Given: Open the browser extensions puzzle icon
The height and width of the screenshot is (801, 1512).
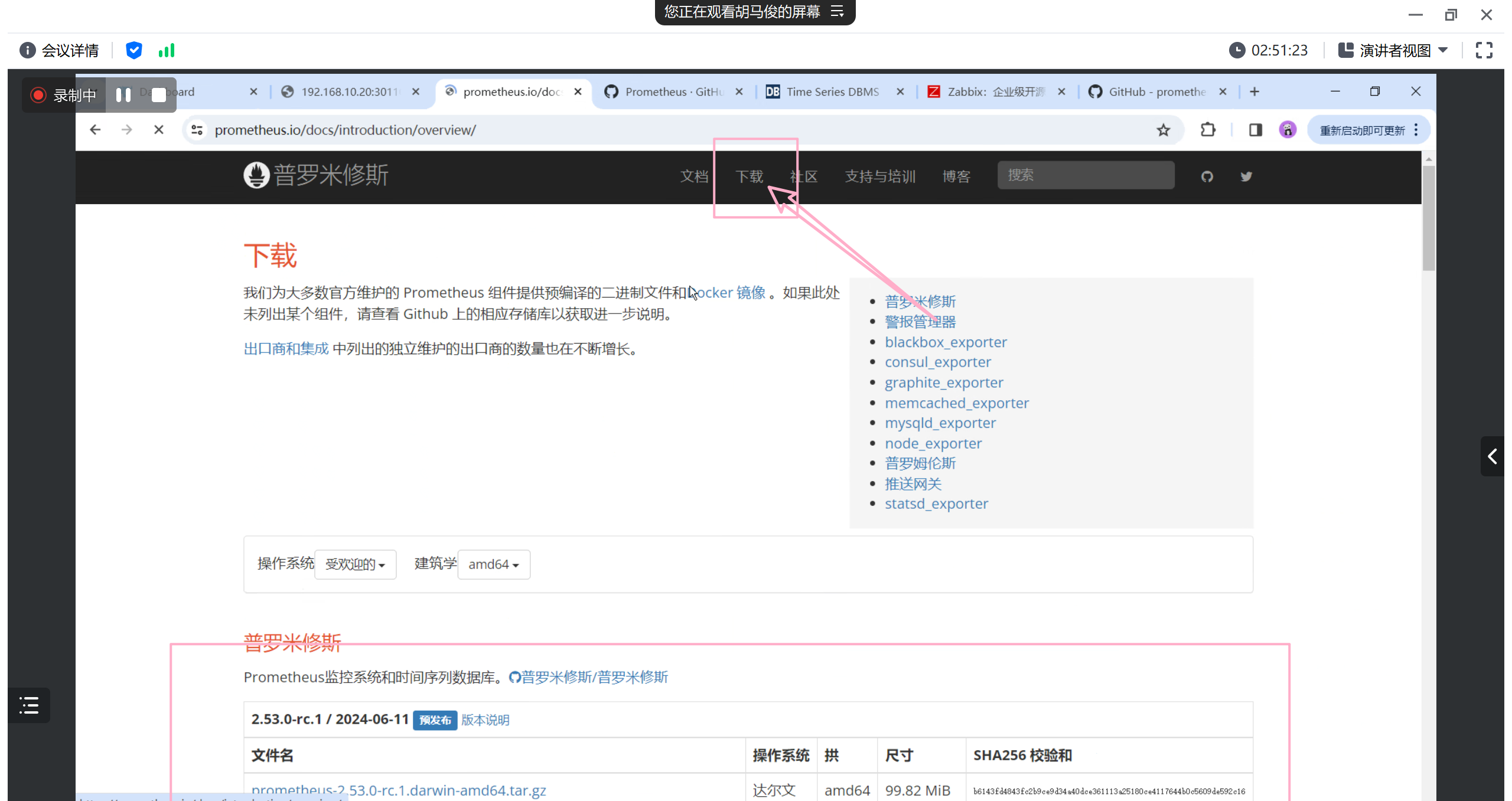Looking at the screenshot, I should (x=1208, y=130).
